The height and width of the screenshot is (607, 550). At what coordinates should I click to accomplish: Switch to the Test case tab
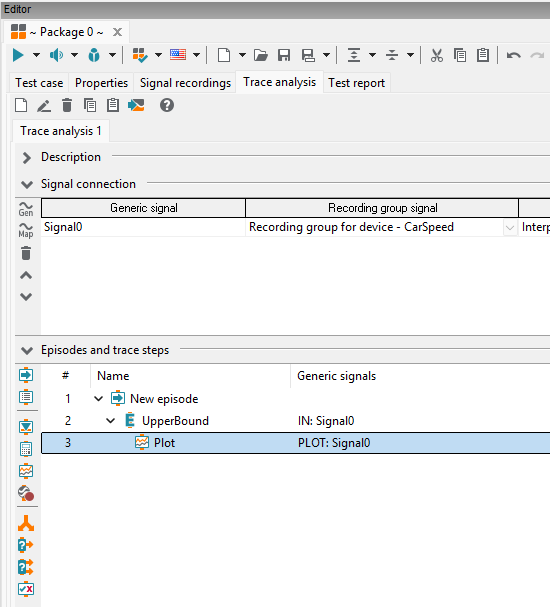[x=39, y=83]
